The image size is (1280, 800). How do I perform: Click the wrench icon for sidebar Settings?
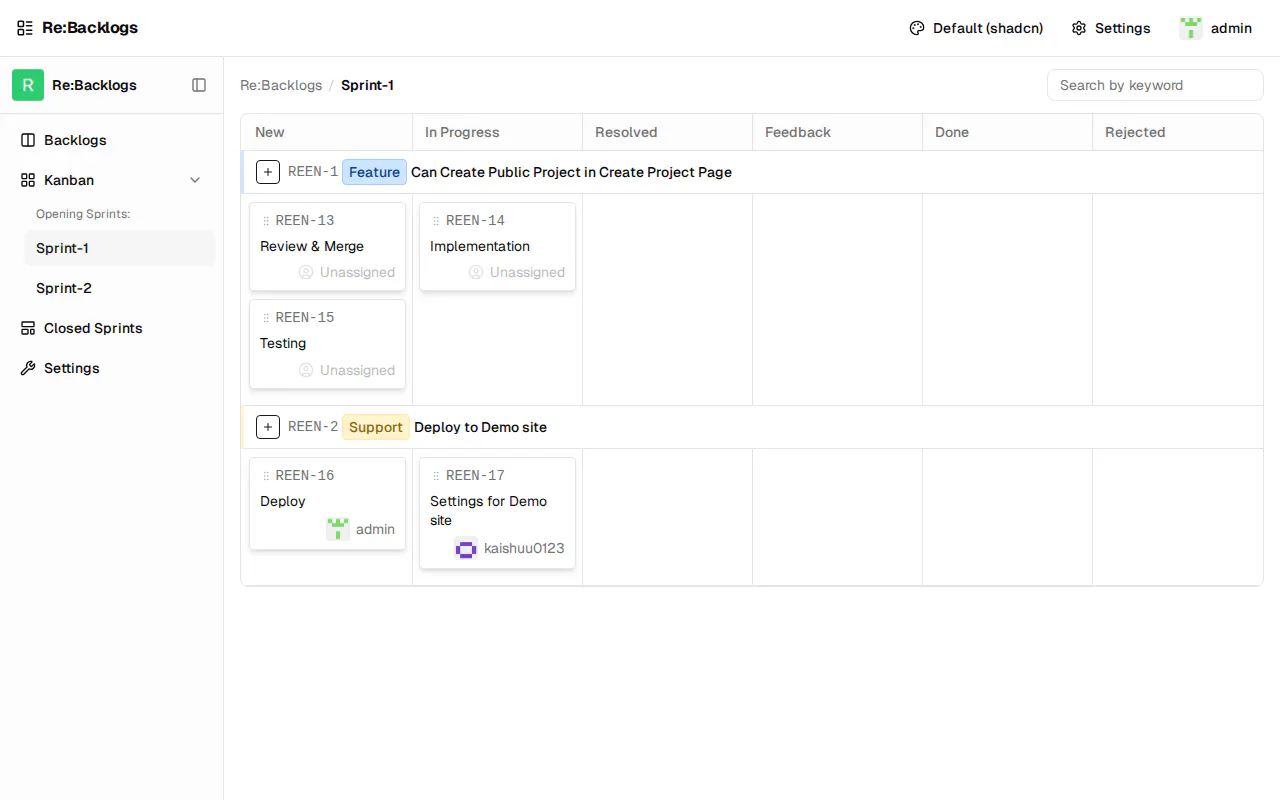[28, 368]
